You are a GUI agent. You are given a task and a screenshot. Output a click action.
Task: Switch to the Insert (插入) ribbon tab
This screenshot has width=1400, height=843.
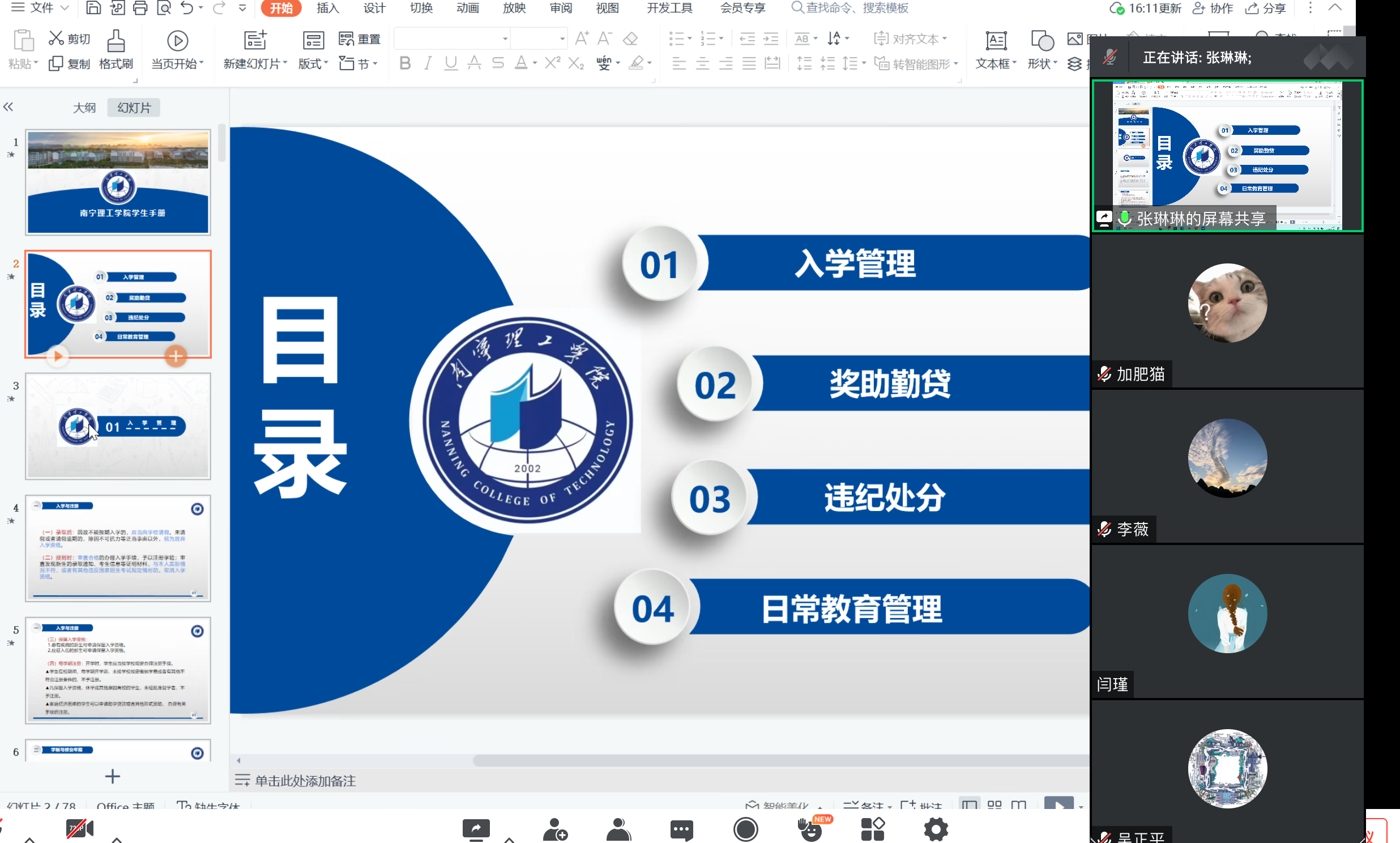click(327, 8)
